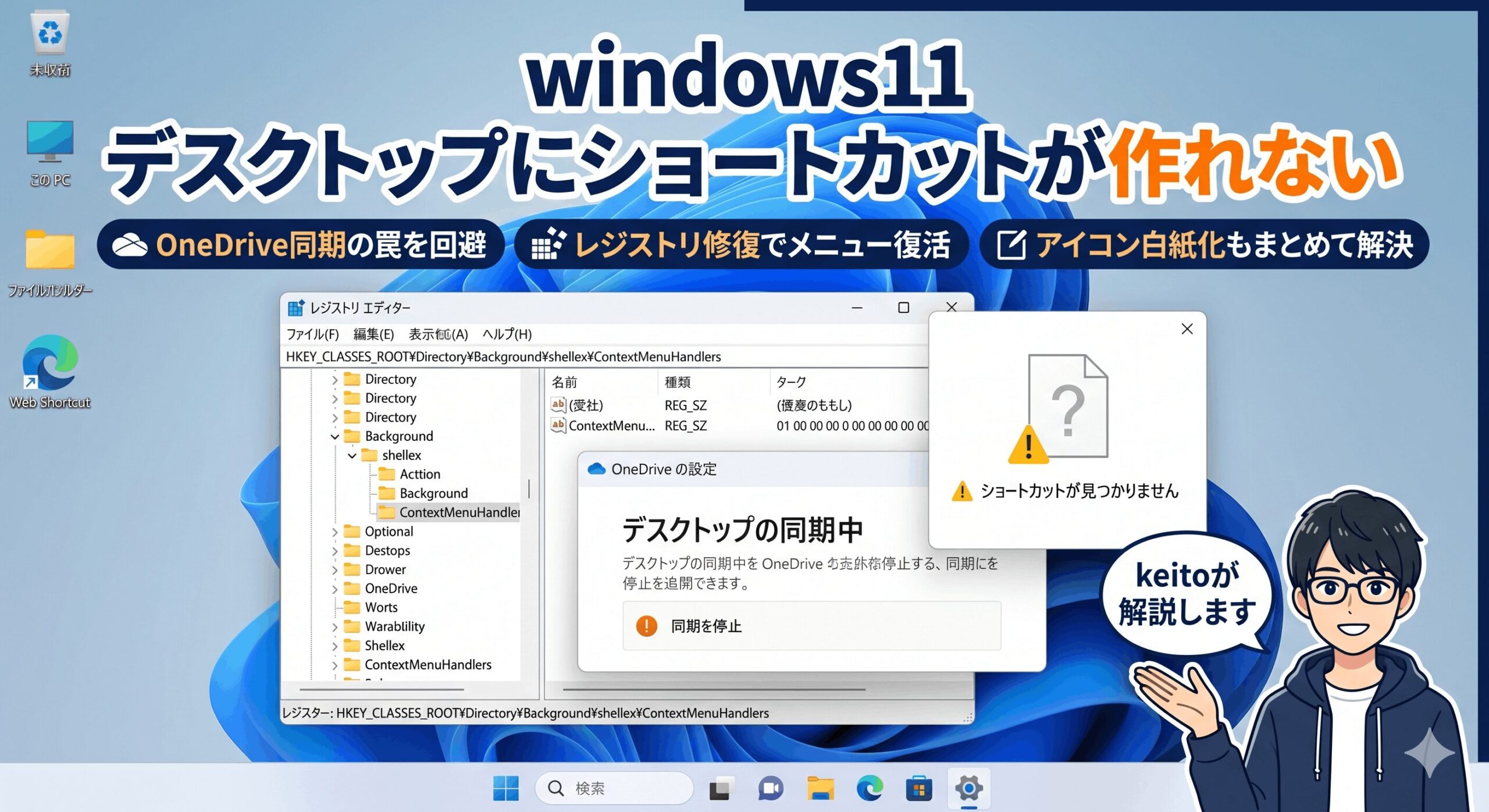Close the ショートカットが見つかりません dialog
This screenshot has height=812, width=1489.
(x=1187, y=329)
